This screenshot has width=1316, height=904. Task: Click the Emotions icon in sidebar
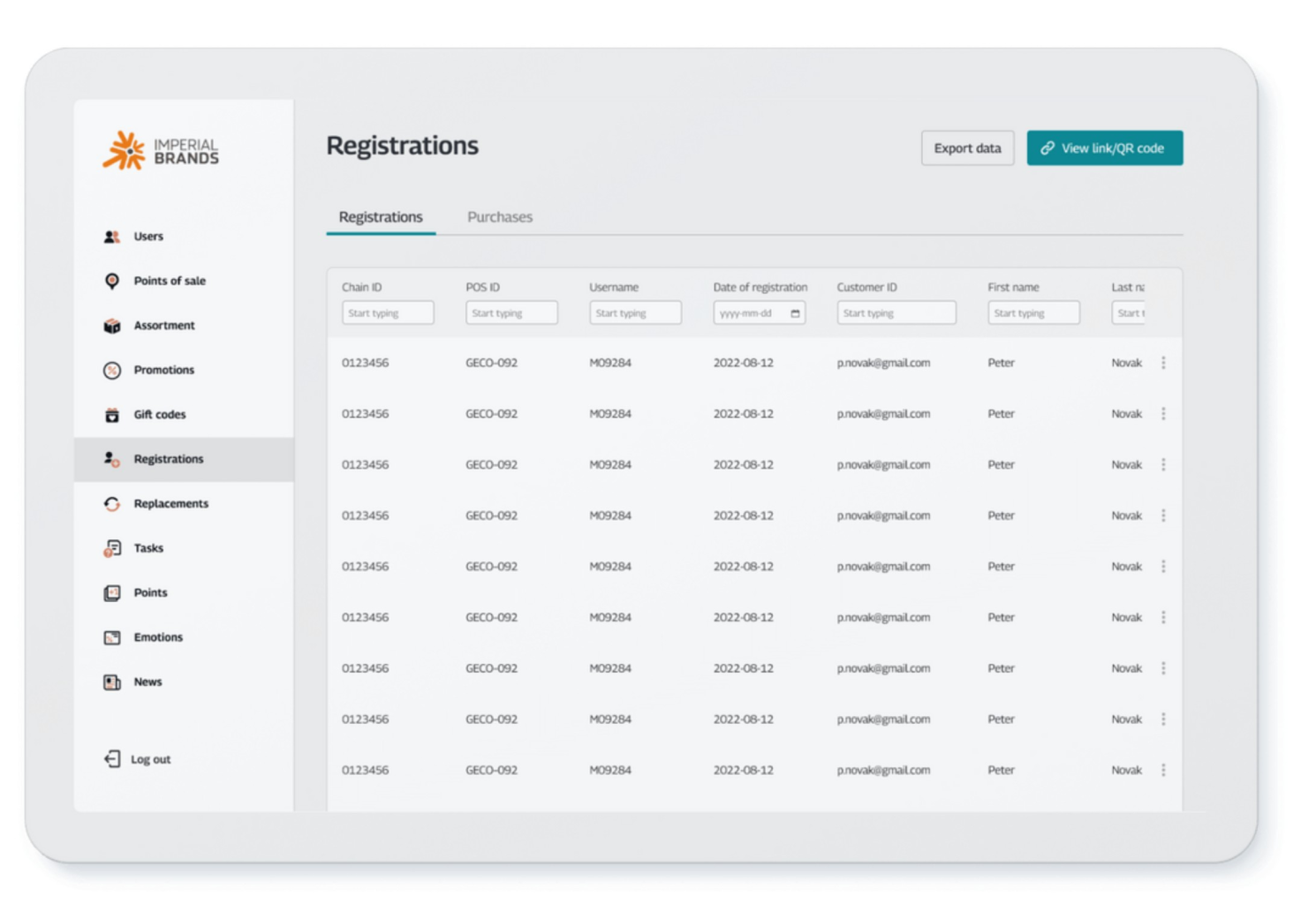[x=111, y=637]
